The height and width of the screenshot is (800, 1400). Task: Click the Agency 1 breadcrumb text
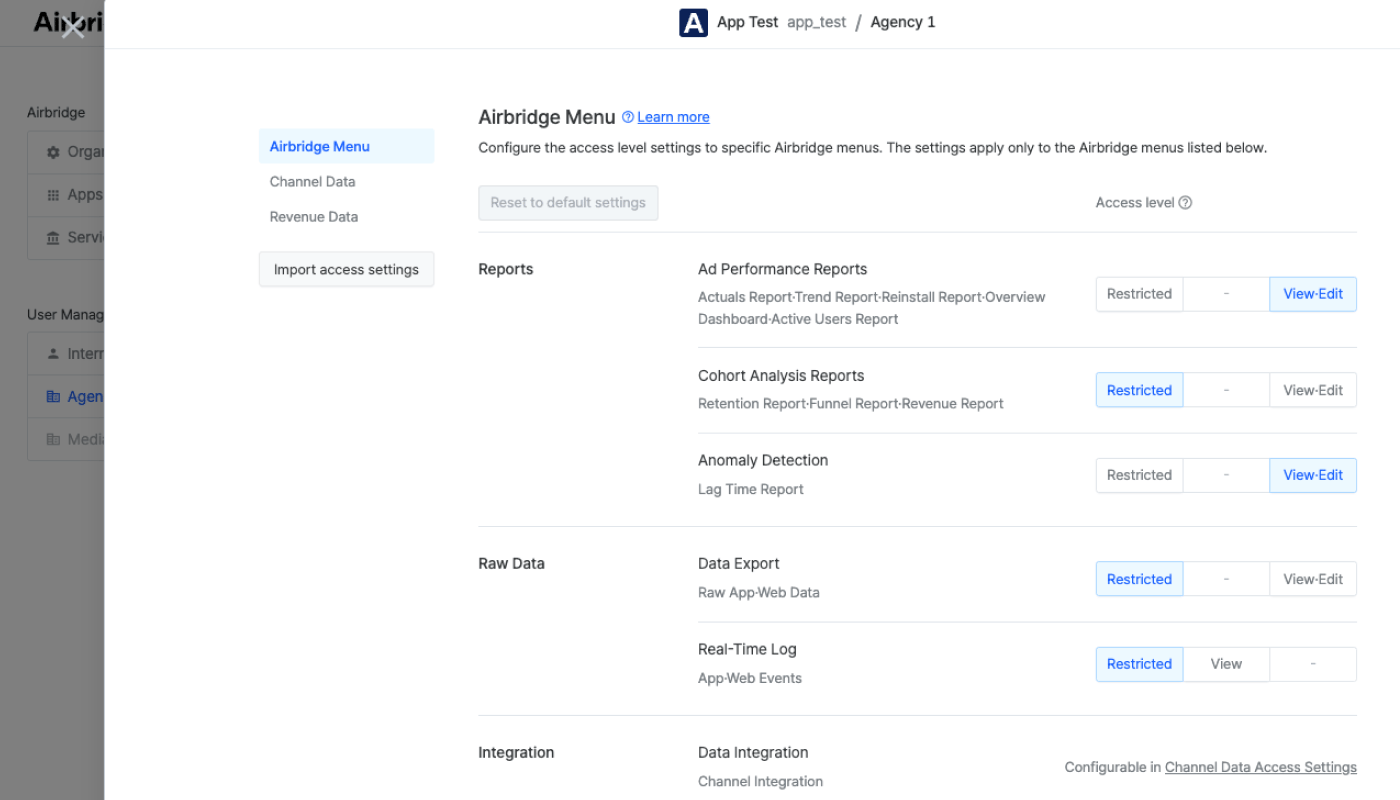coord(903,22)
